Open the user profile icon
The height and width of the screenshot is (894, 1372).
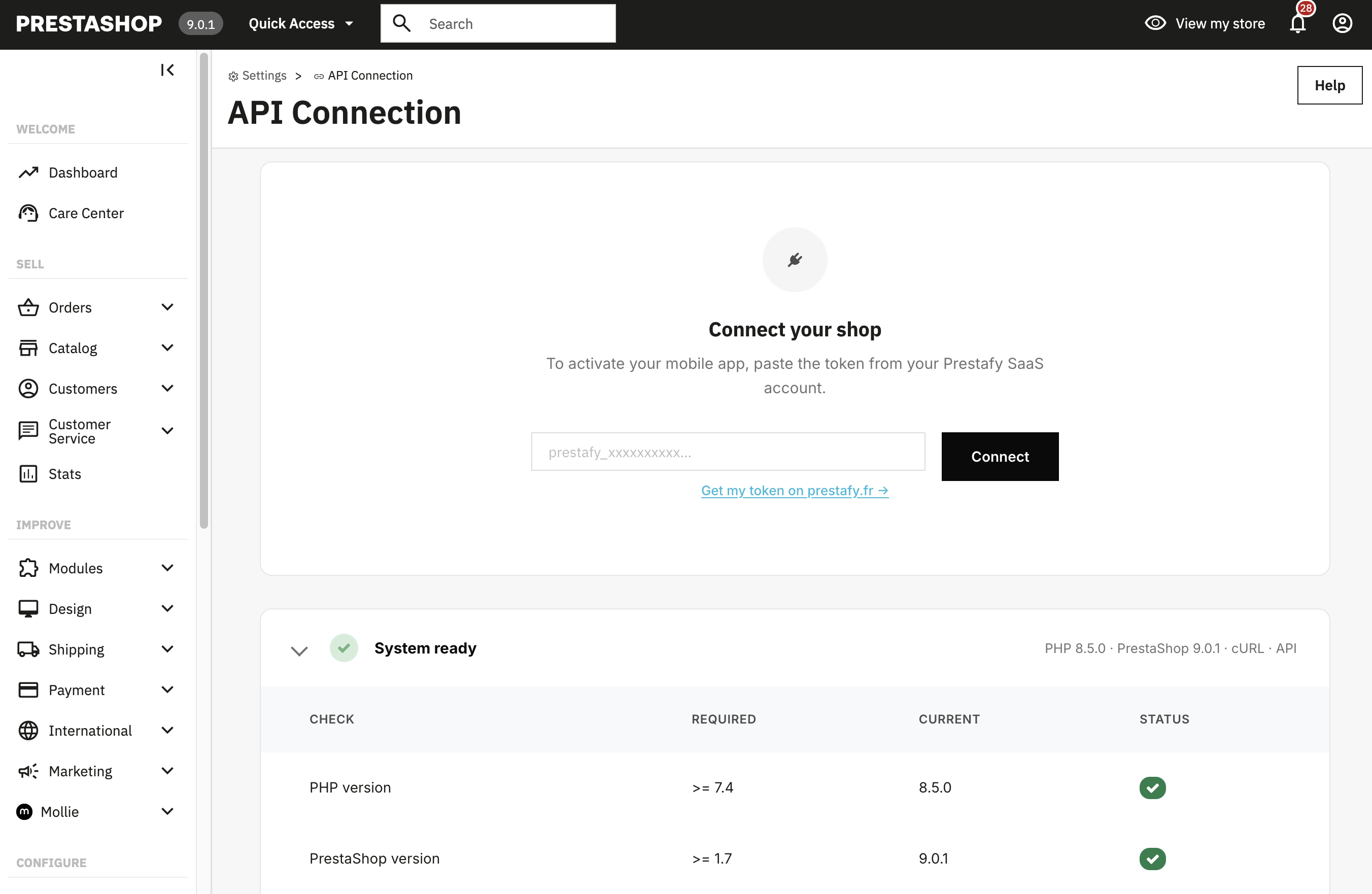(x=1343, y=24)
